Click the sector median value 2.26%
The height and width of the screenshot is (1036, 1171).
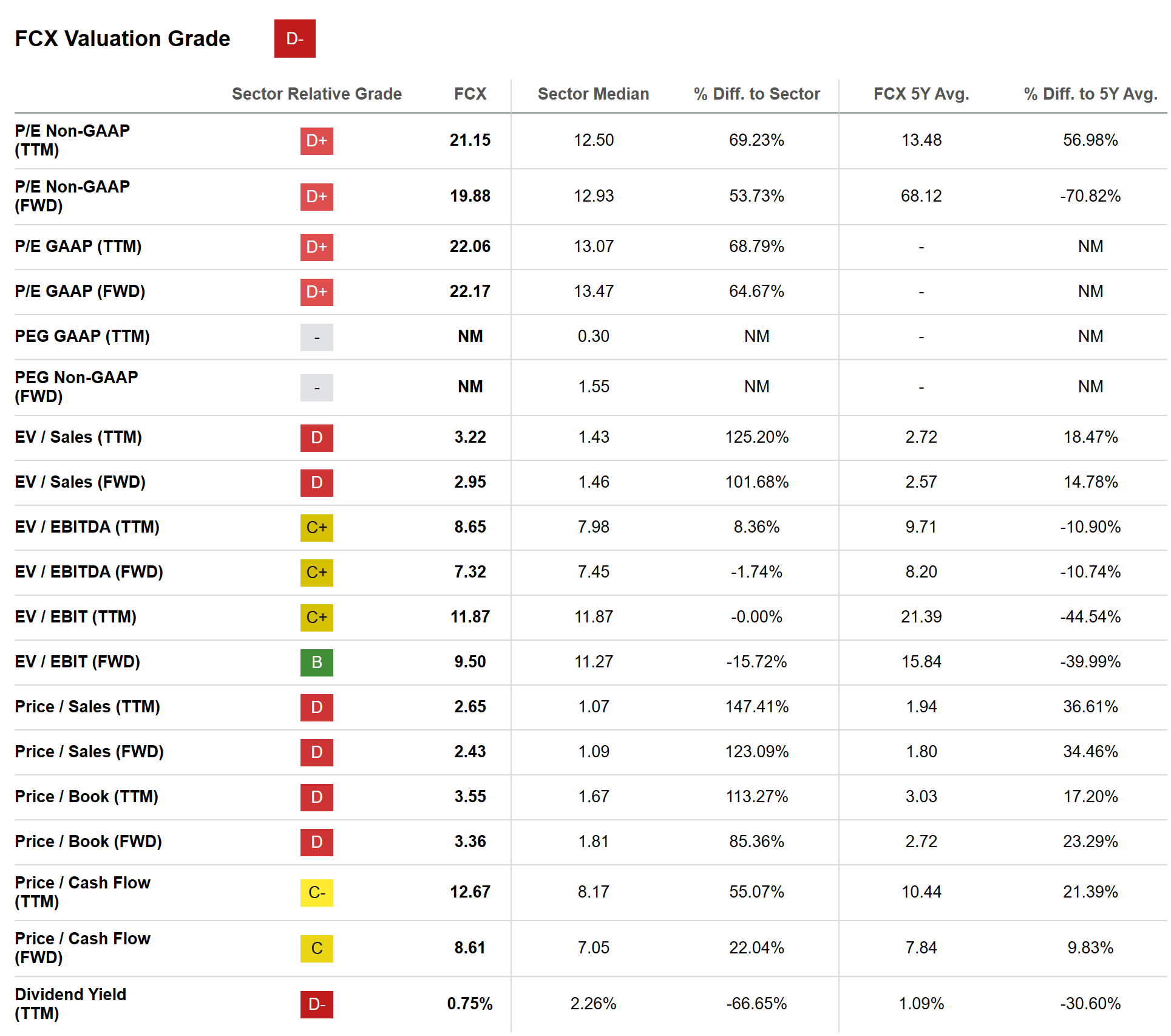coord(593,1004)
